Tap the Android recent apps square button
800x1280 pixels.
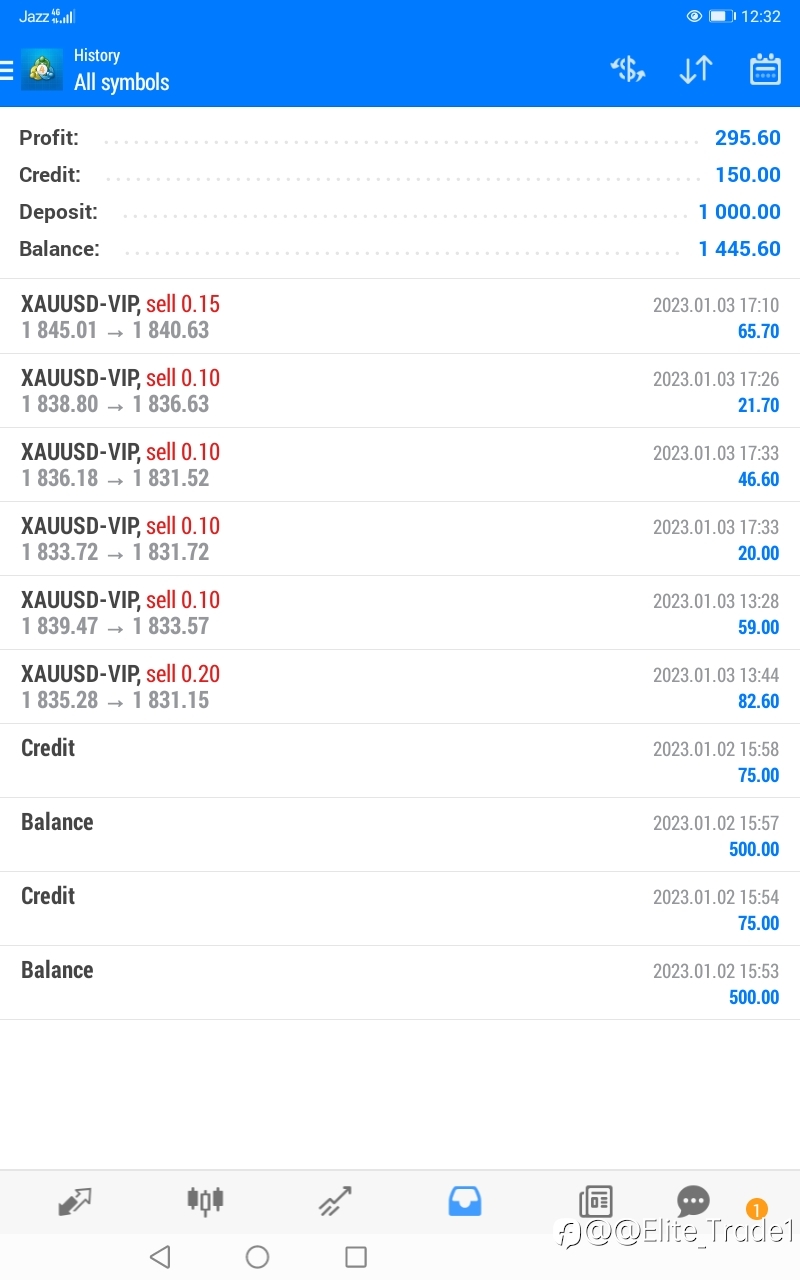pos(356,1257)
